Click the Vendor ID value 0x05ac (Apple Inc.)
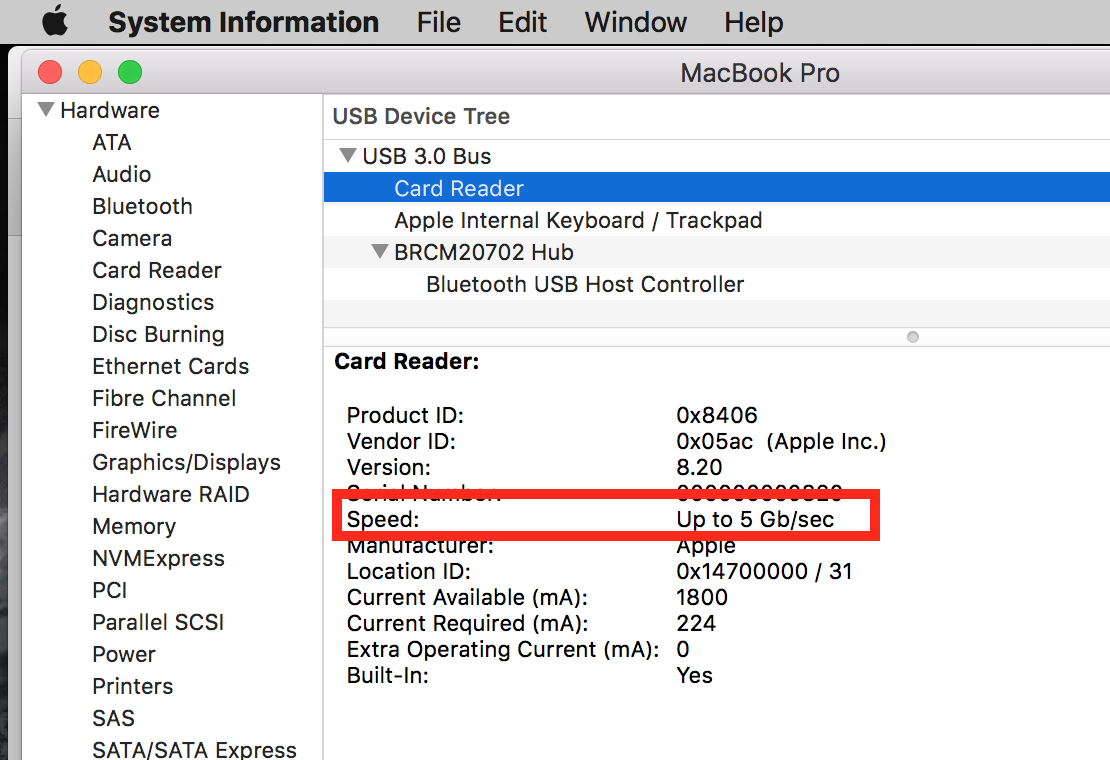The image size is (1110, 760). coord(781,441)
